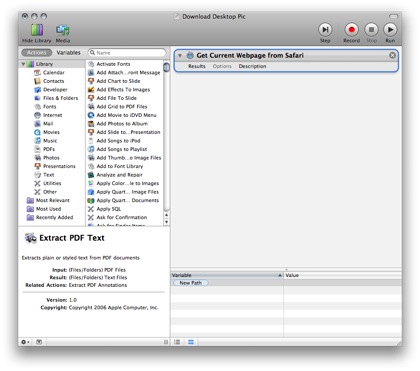Select the Add to Font Library action
The image size is (420, 371).
click(x=120, y=166)
